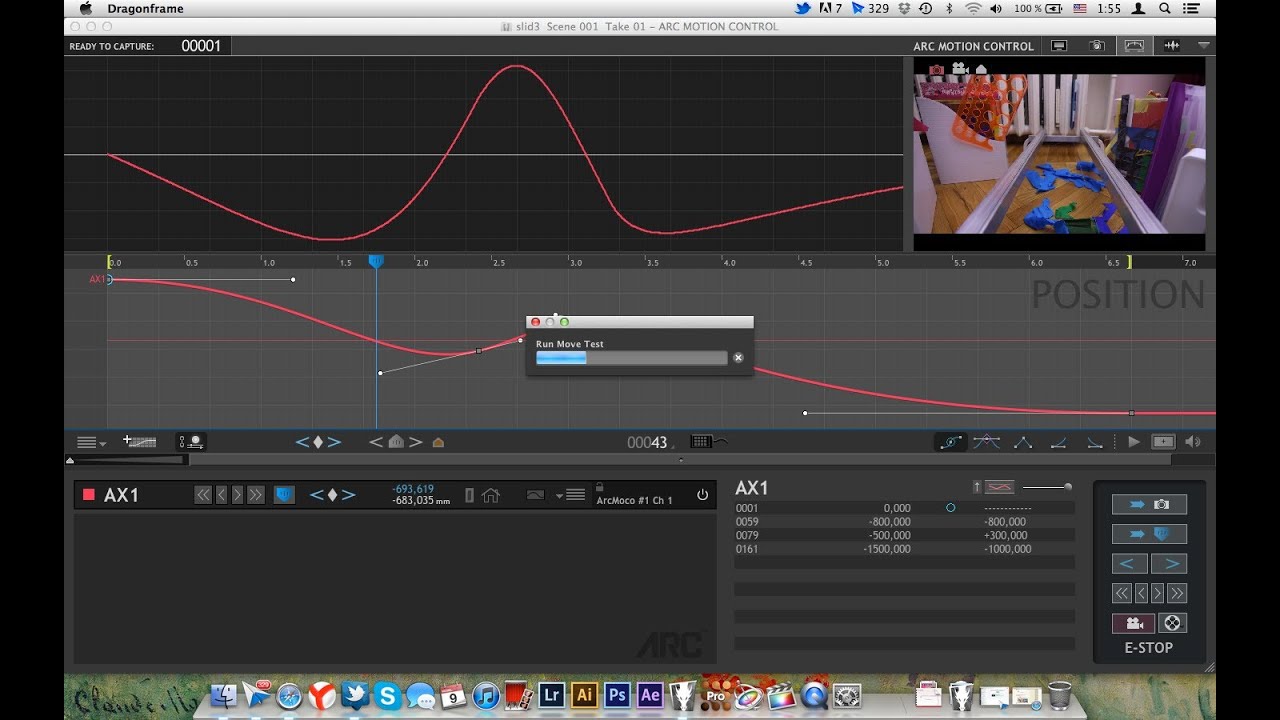This screenshot has height=720, width=1280.
Task: Click the AX1 home icon
Action: click(490, 495)
